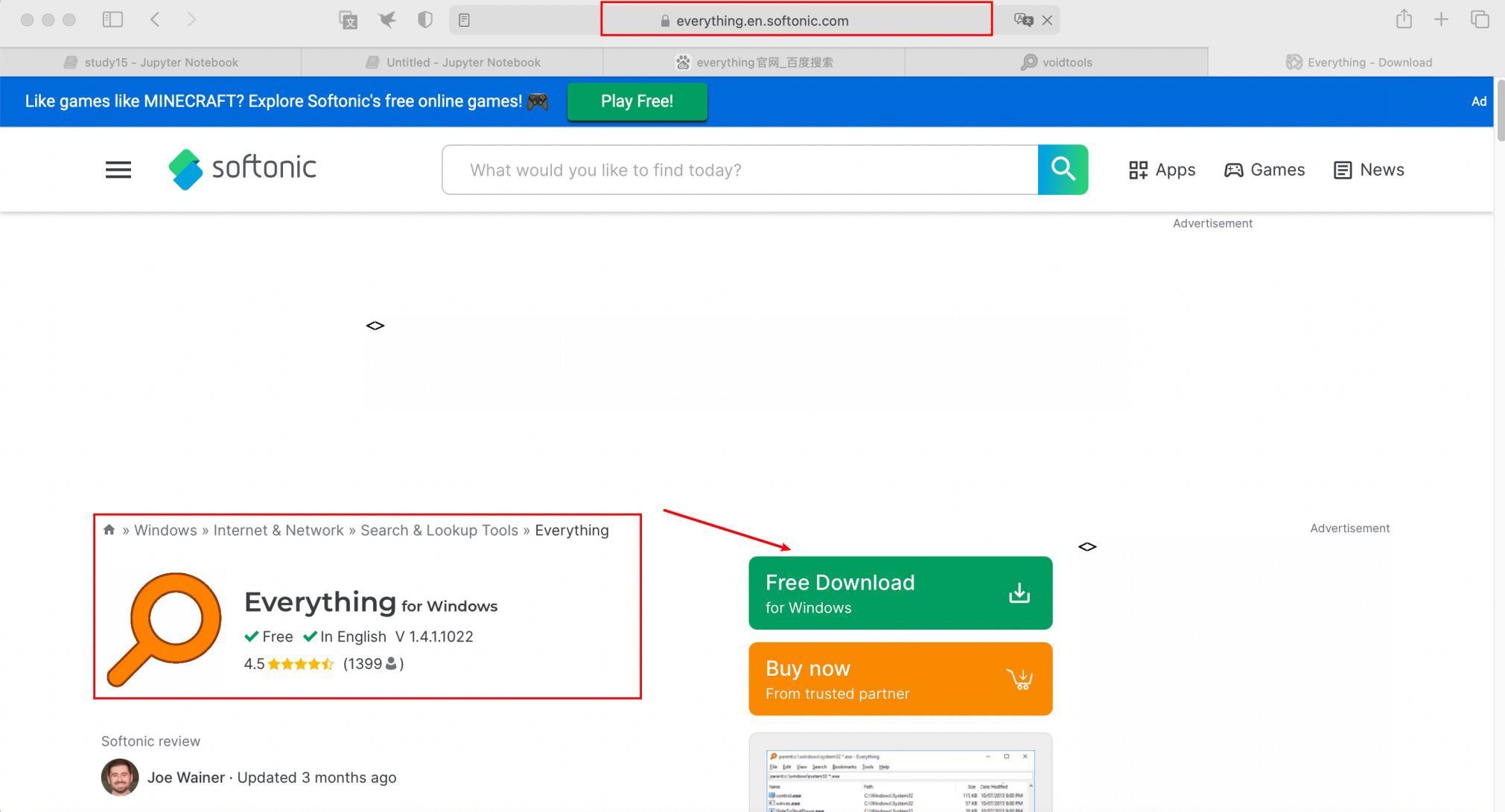This screenshot has width=1505, height=812.
Task: Open the Everything app screenshot thumbnail
Action: pyautogui.click(x=900, y=780)
